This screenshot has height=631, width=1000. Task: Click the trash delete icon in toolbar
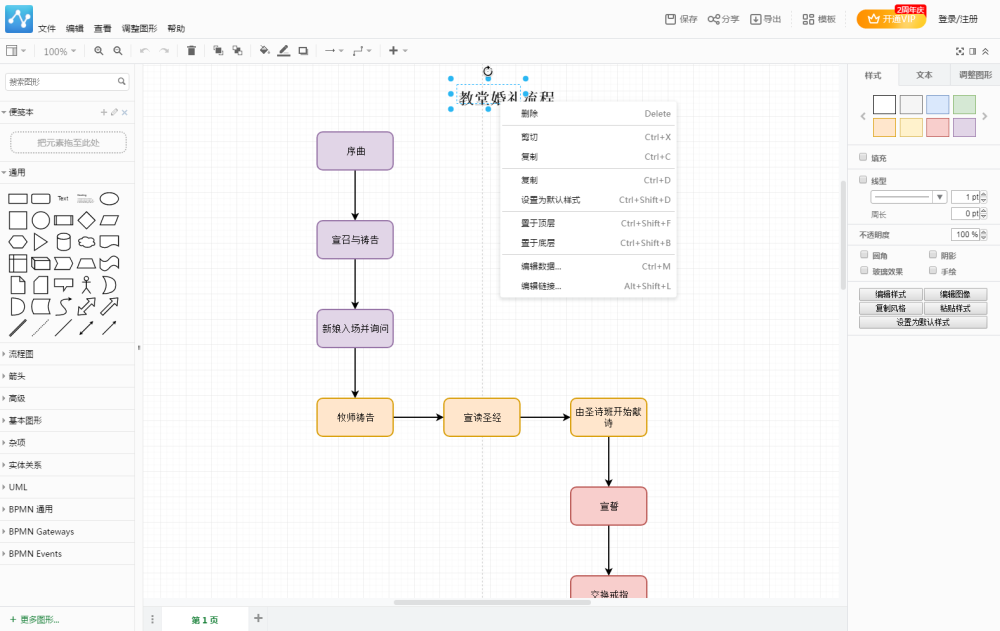[191, 50]
